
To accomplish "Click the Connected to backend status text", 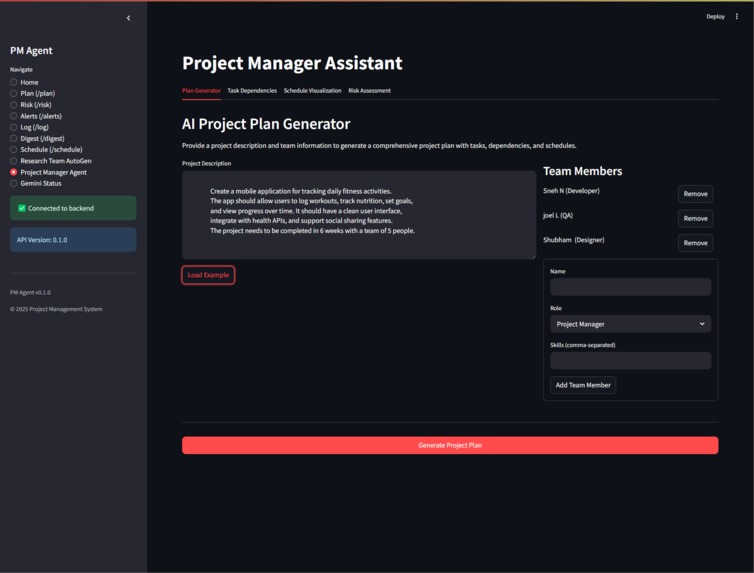I will tap(61, 208).
